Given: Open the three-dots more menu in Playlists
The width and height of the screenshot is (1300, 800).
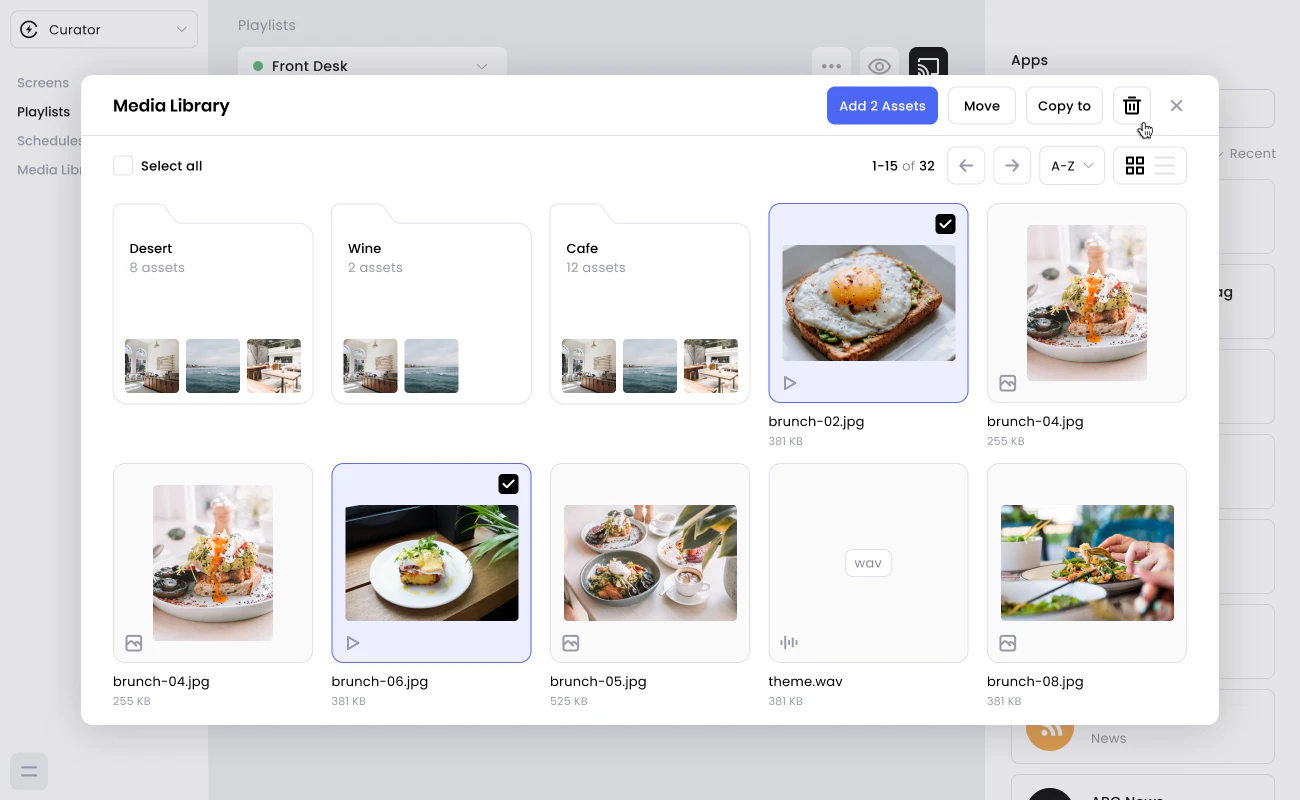Looking at the screenshot, I should (x=831, y=66).
